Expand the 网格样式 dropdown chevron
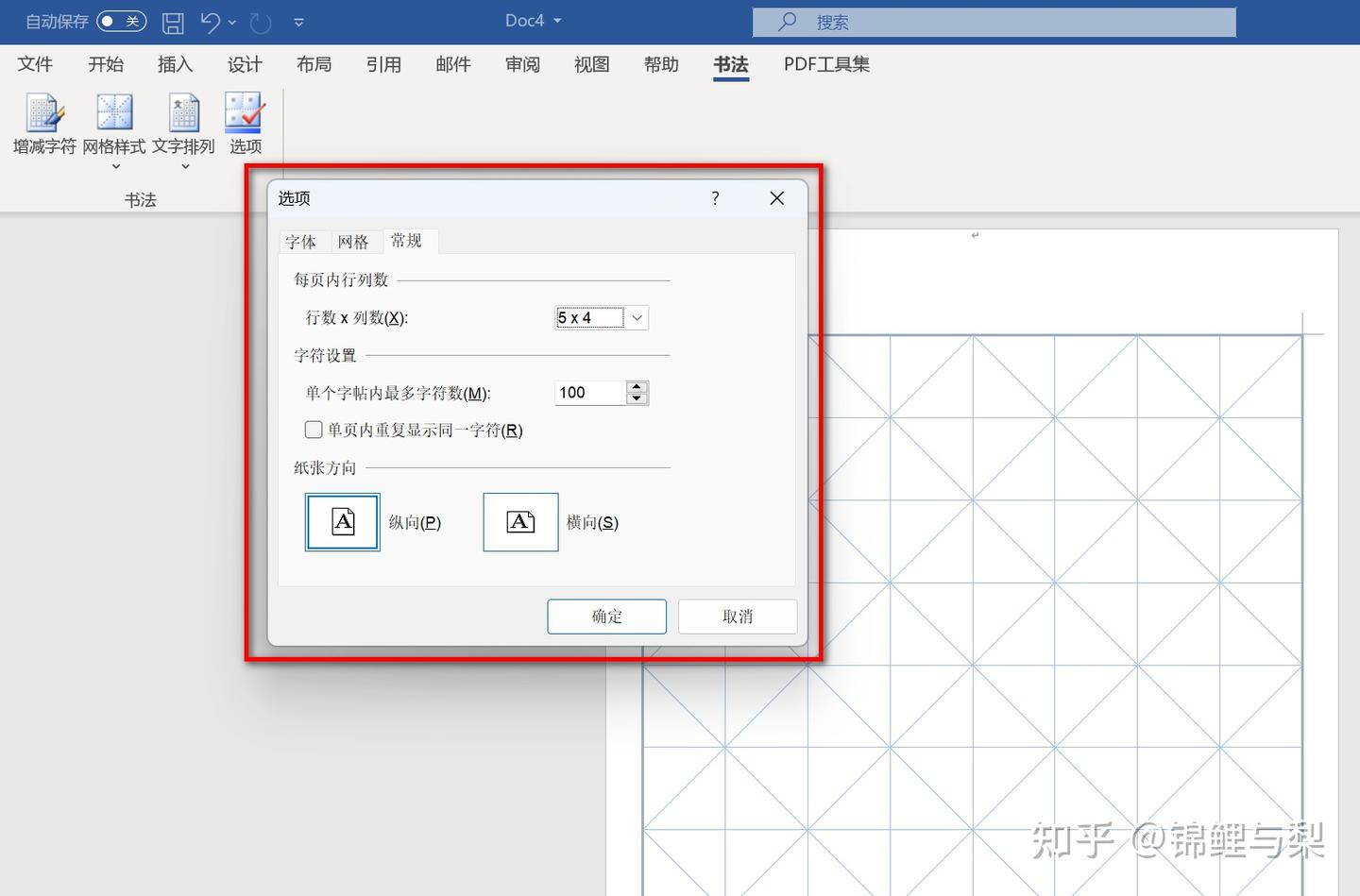Screen dimensions: 1360x896 [x=115, y=167]
